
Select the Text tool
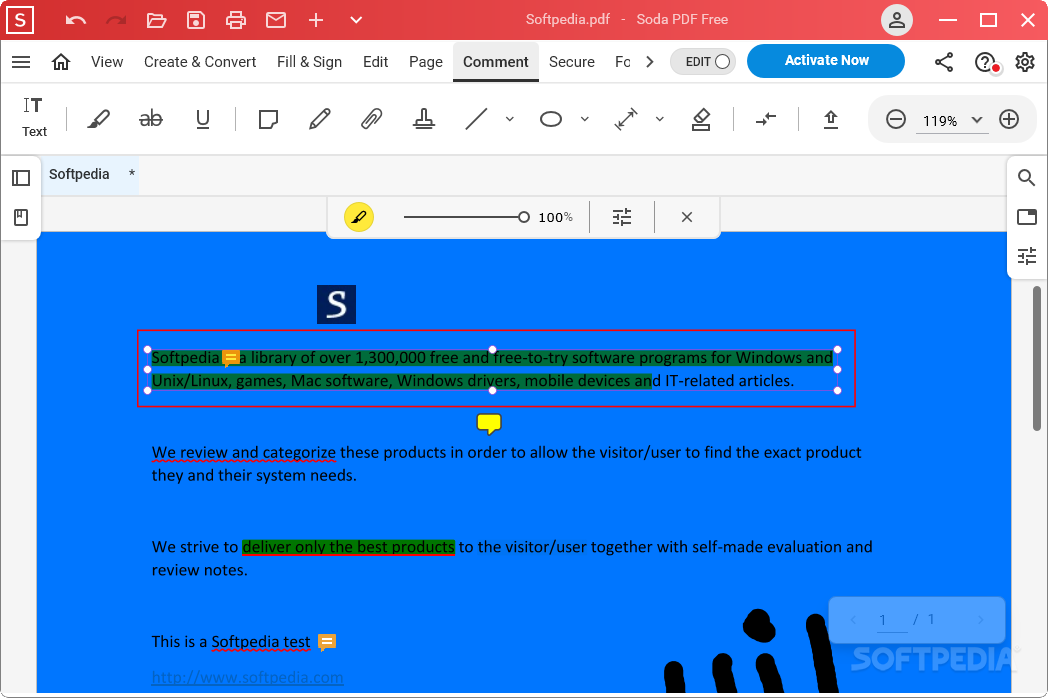tap(34, 117)
